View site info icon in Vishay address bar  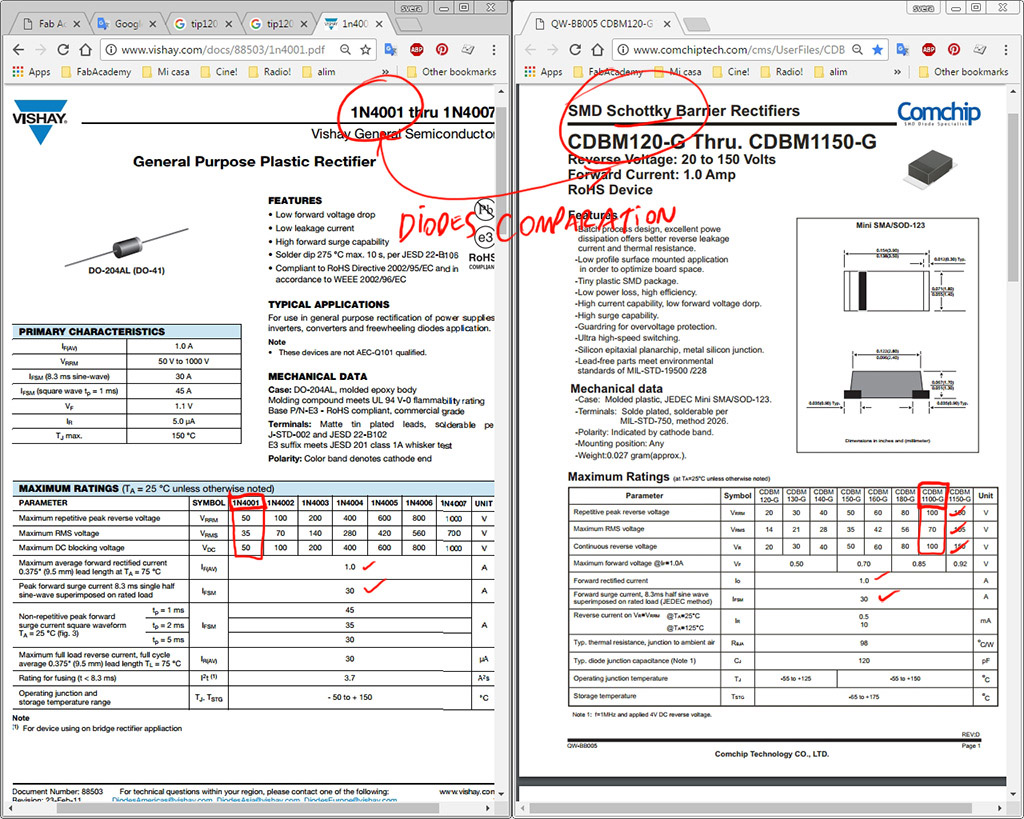click(111, 50)
